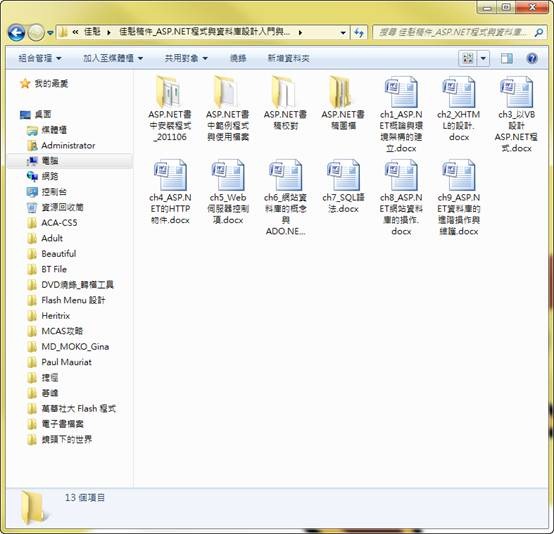Select Flash Menu 設計 folder in sidebar
Image resolution: width=554 pixels, height=534 pixels.
(66, 300)
